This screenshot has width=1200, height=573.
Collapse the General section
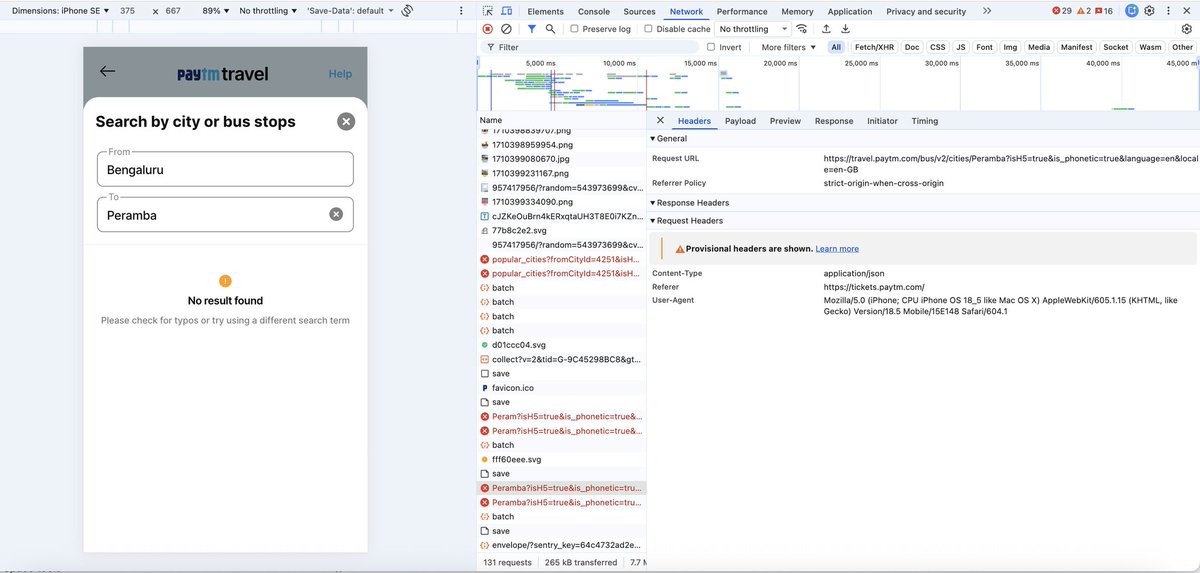(669, 139)
